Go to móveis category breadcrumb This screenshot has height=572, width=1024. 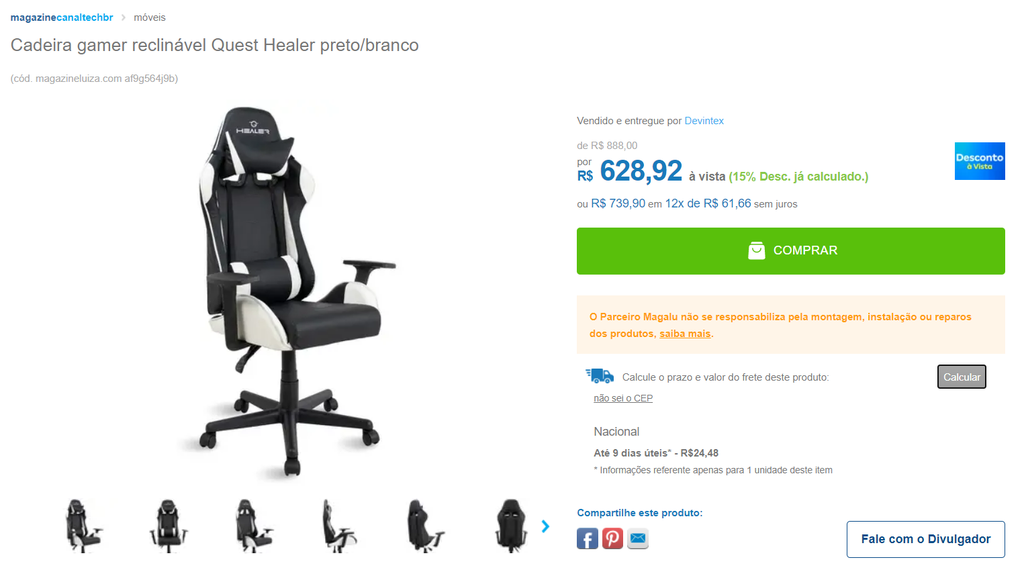coord(150,18)
